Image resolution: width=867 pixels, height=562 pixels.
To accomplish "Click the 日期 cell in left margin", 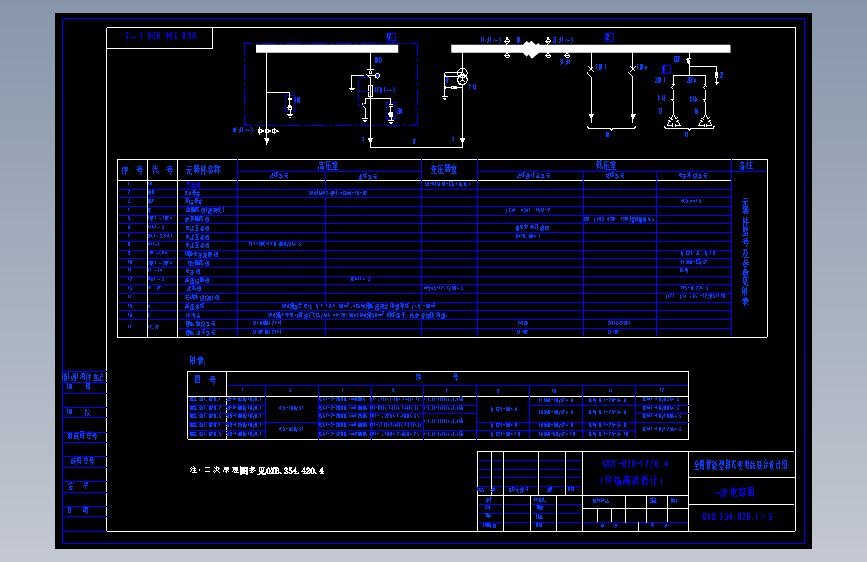I will [77, 510].
